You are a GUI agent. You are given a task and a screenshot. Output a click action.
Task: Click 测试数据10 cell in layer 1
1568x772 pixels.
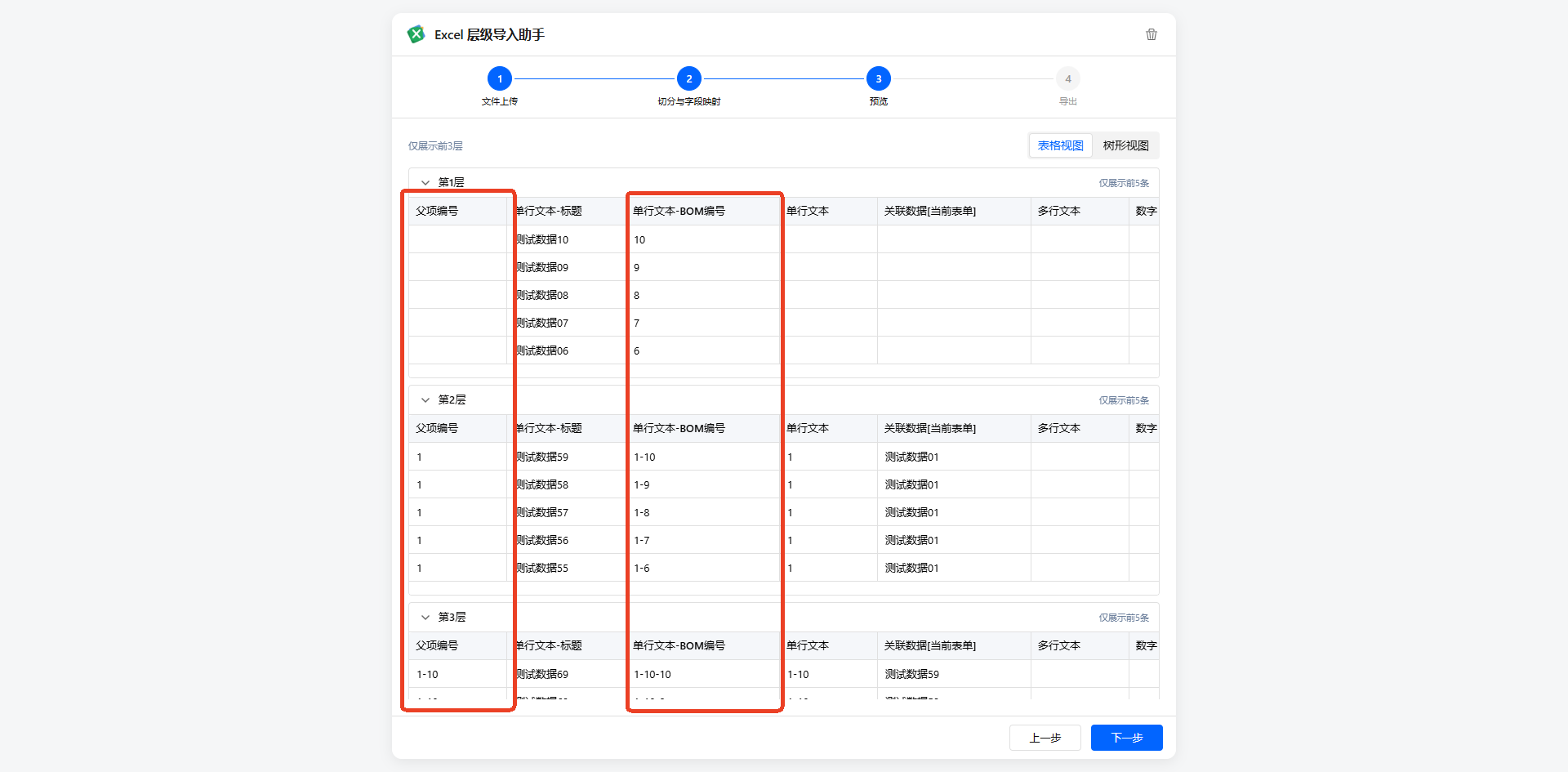point(567,239)
